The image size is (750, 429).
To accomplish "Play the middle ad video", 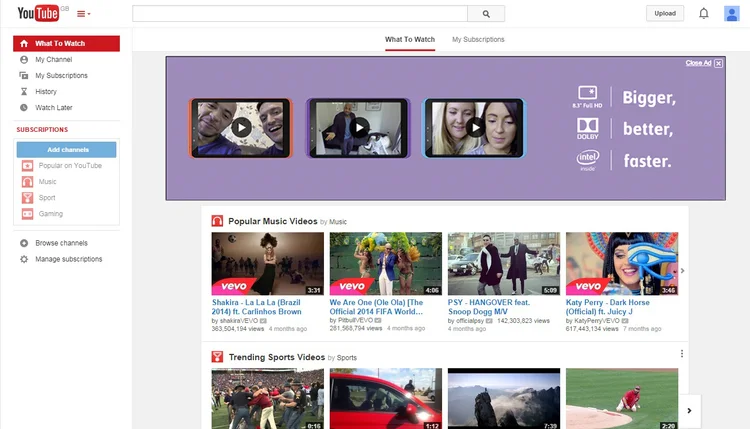I will click(359, 128).
